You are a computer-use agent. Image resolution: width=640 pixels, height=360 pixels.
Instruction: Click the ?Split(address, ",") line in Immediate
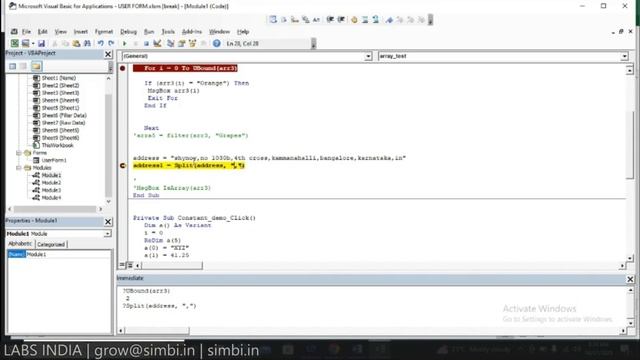(160, 306)
